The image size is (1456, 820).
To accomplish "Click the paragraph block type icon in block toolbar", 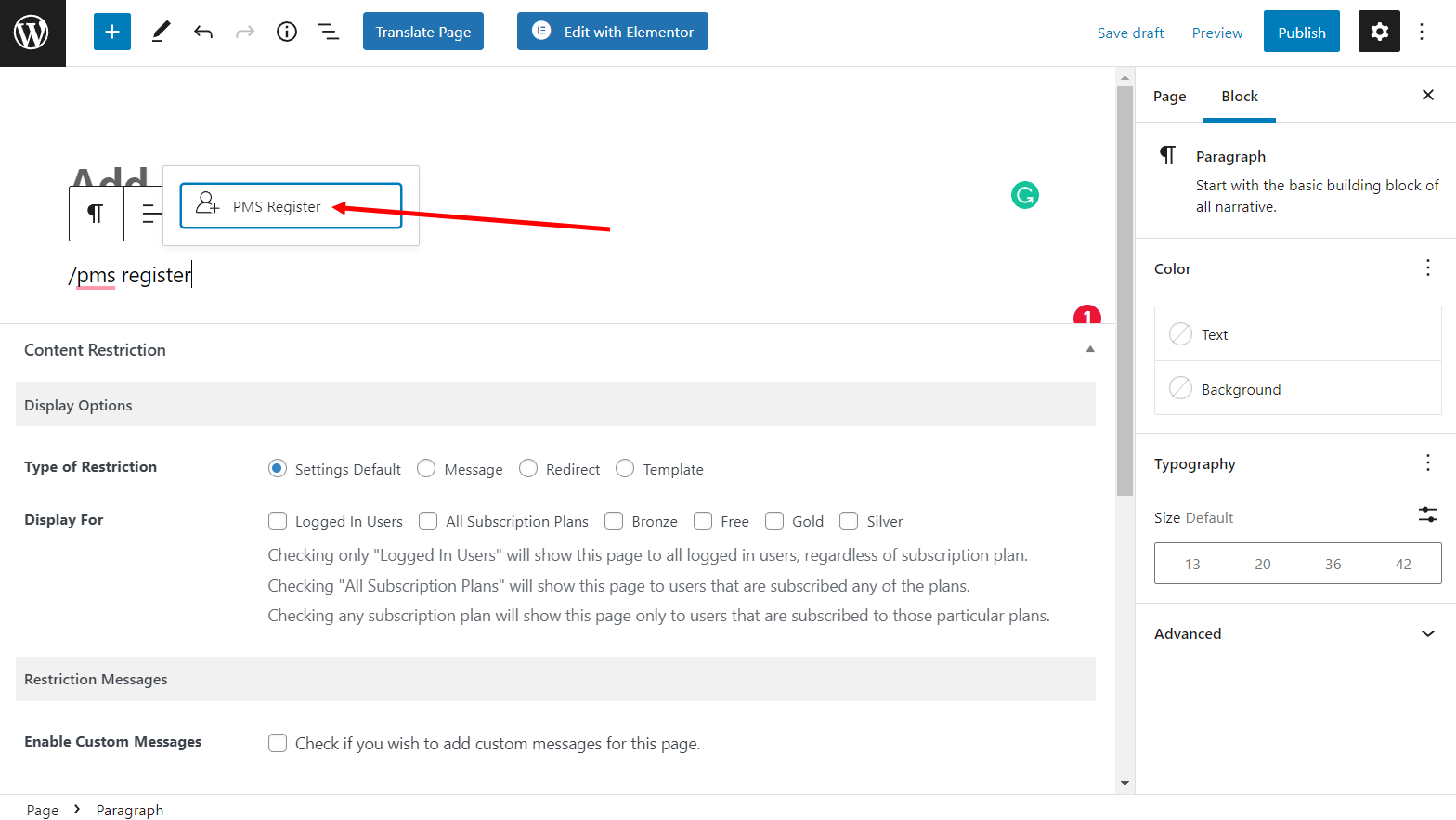I will point(96,214).
